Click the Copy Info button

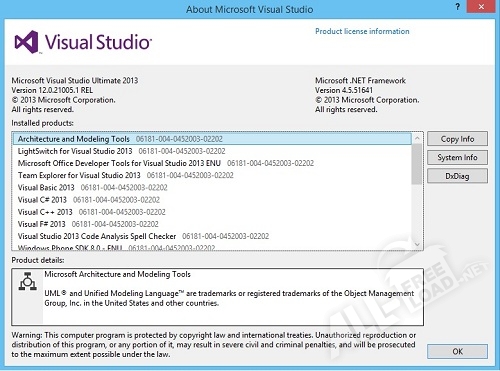click(457, 139)
